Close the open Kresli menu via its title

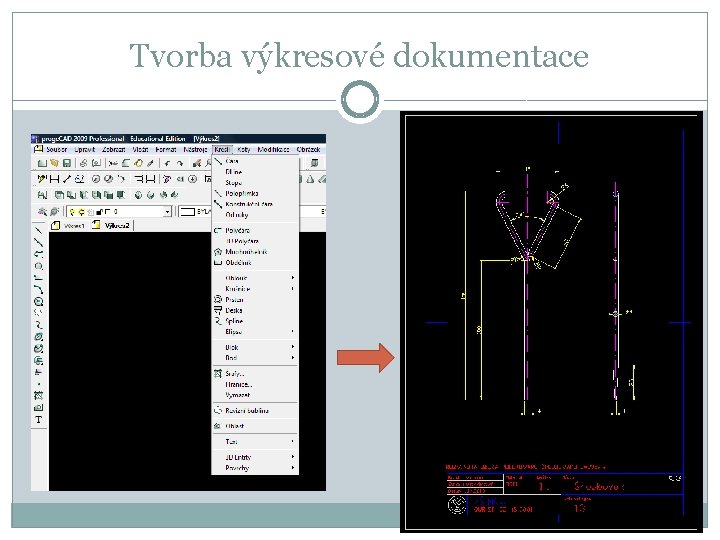222,149
